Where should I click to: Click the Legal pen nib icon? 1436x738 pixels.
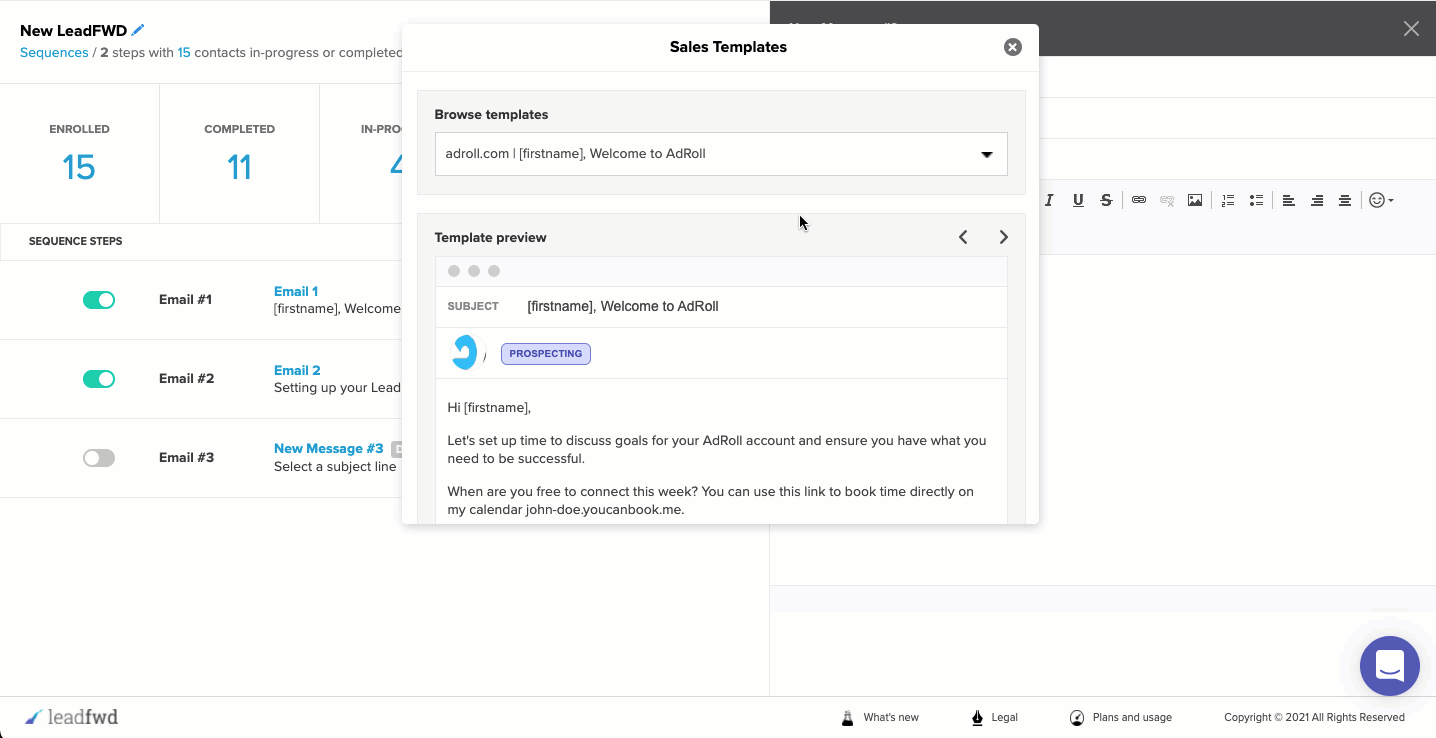click(977, 717)
